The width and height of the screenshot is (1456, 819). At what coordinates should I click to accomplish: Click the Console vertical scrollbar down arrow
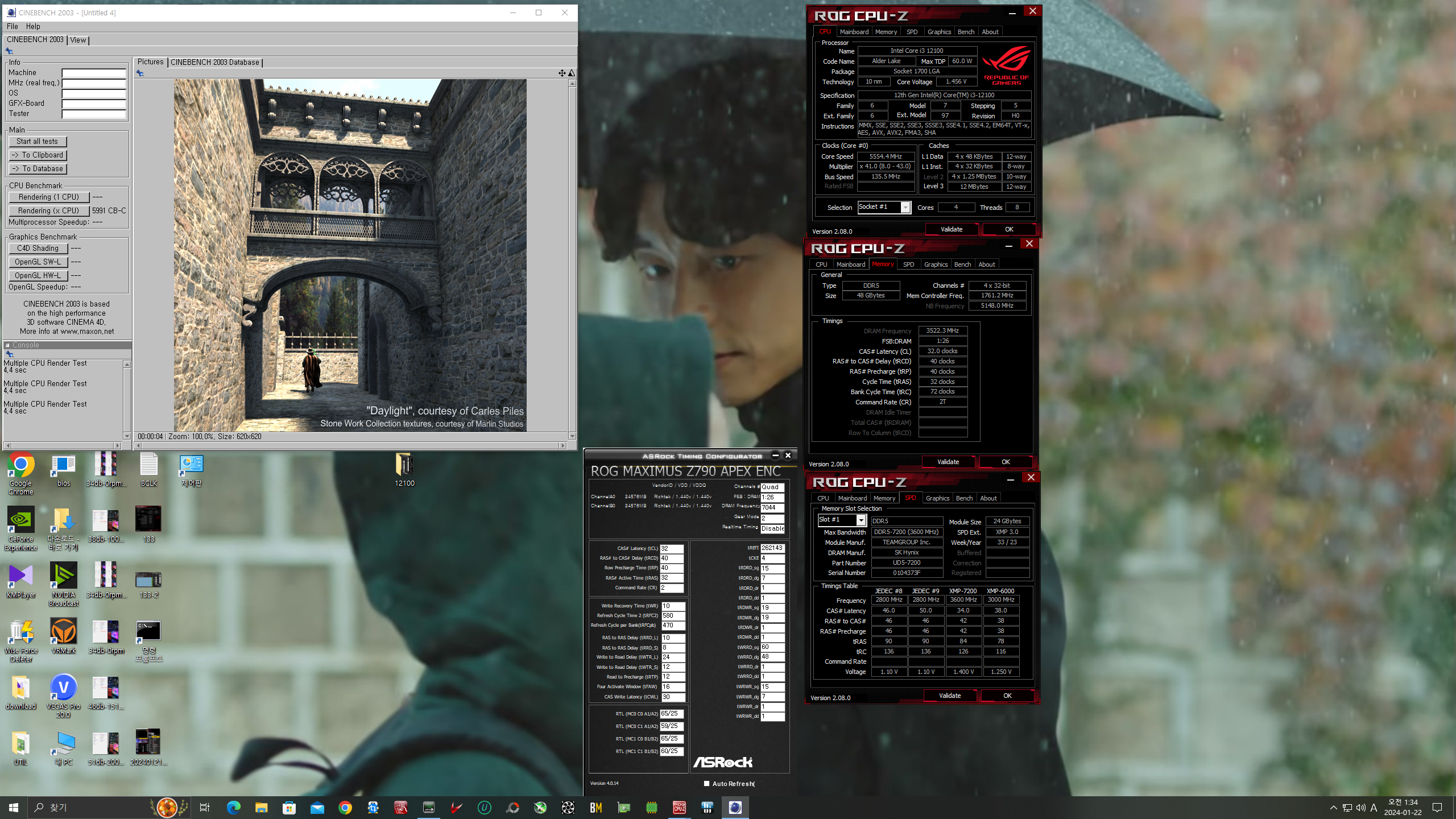[127, 436]
